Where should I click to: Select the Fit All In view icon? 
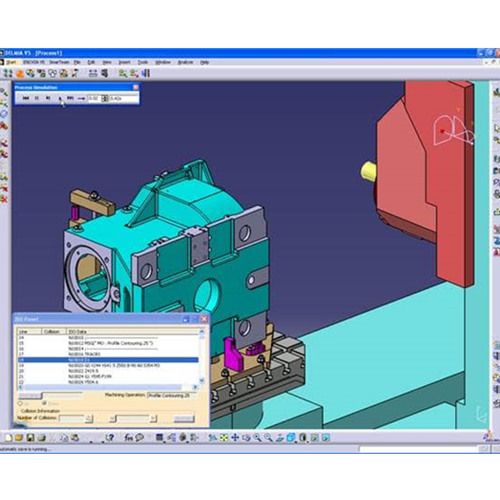point(224,438)
